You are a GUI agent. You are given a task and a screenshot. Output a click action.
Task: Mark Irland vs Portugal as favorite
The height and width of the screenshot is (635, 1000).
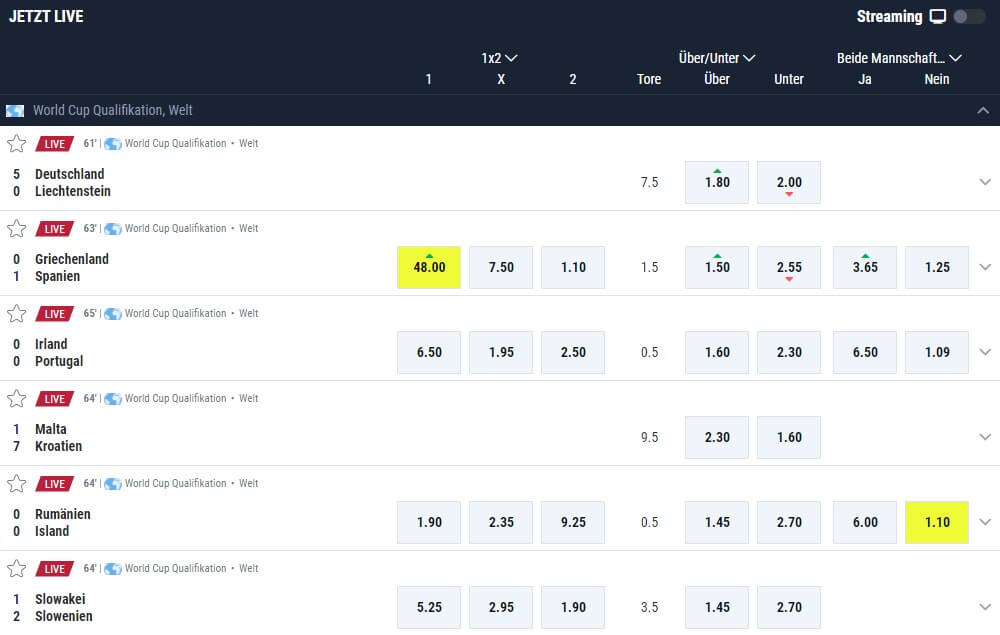(16, 314)
